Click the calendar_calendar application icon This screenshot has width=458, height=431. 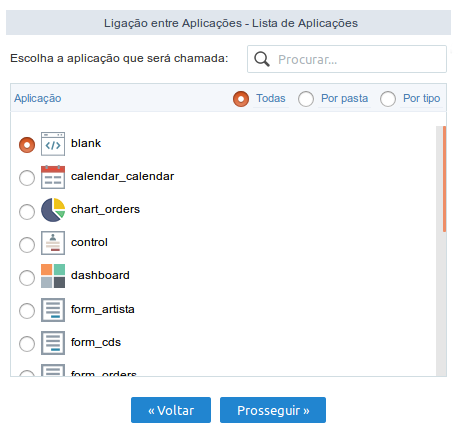(53, 177)
